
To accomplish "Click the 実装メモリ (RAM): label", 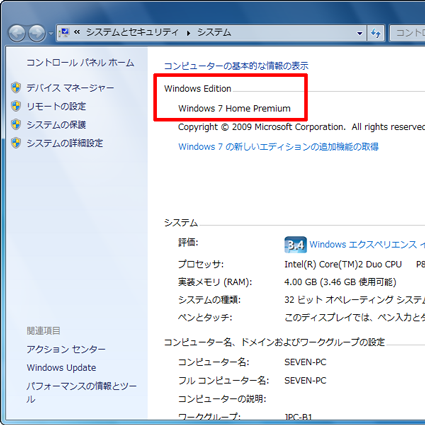I will click(x=215, y=282).
